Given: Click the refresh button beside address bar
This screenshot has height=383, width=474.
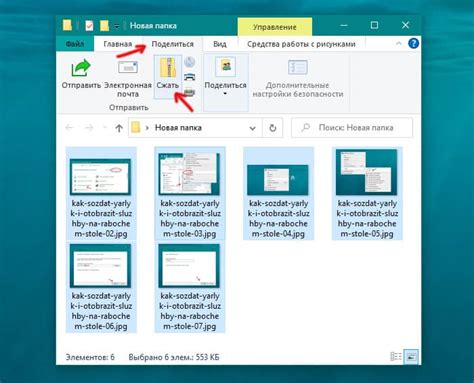Looking at the screenshot, I should [273, 128].
